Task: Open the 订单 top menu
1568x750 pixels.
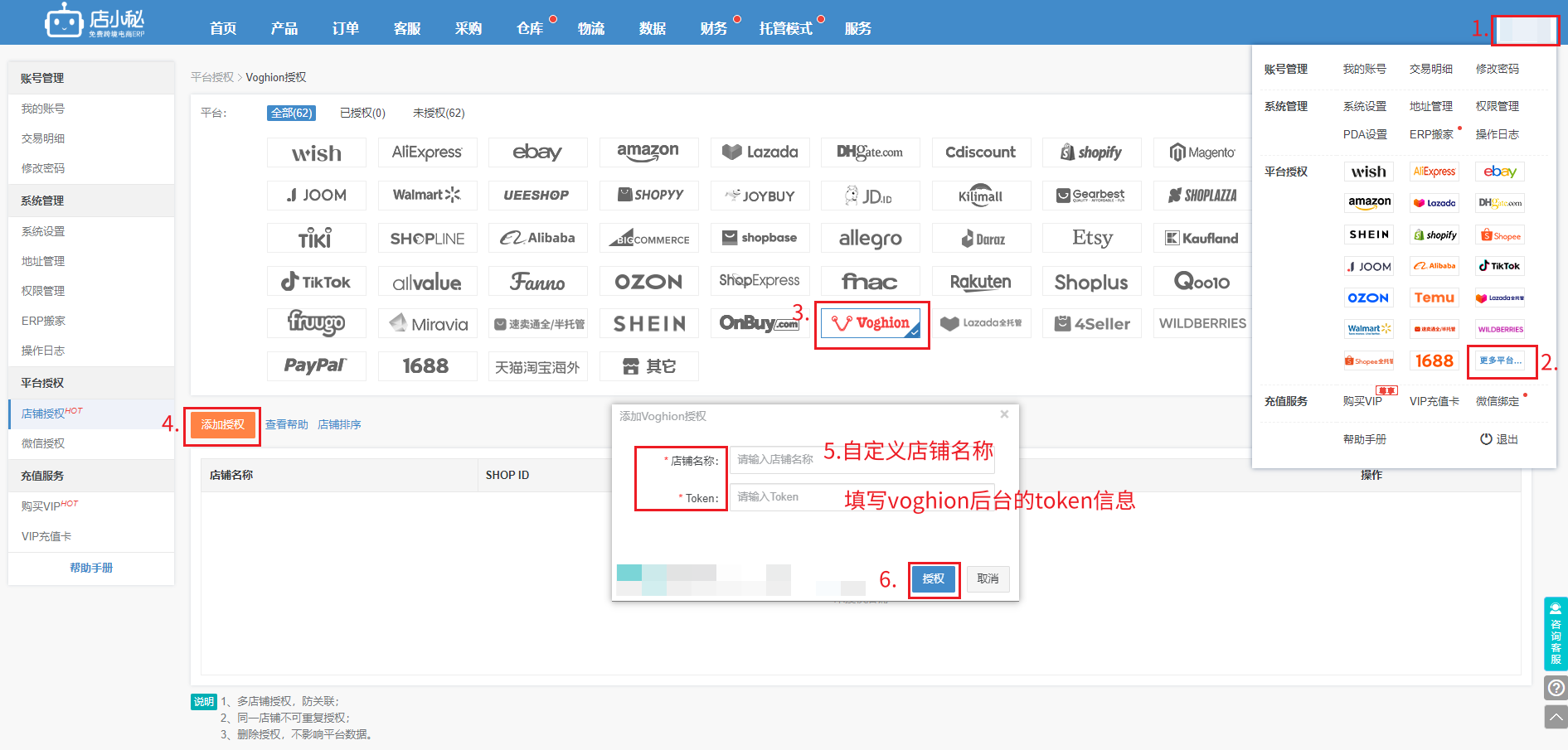Action: click(x=346, y=28)
